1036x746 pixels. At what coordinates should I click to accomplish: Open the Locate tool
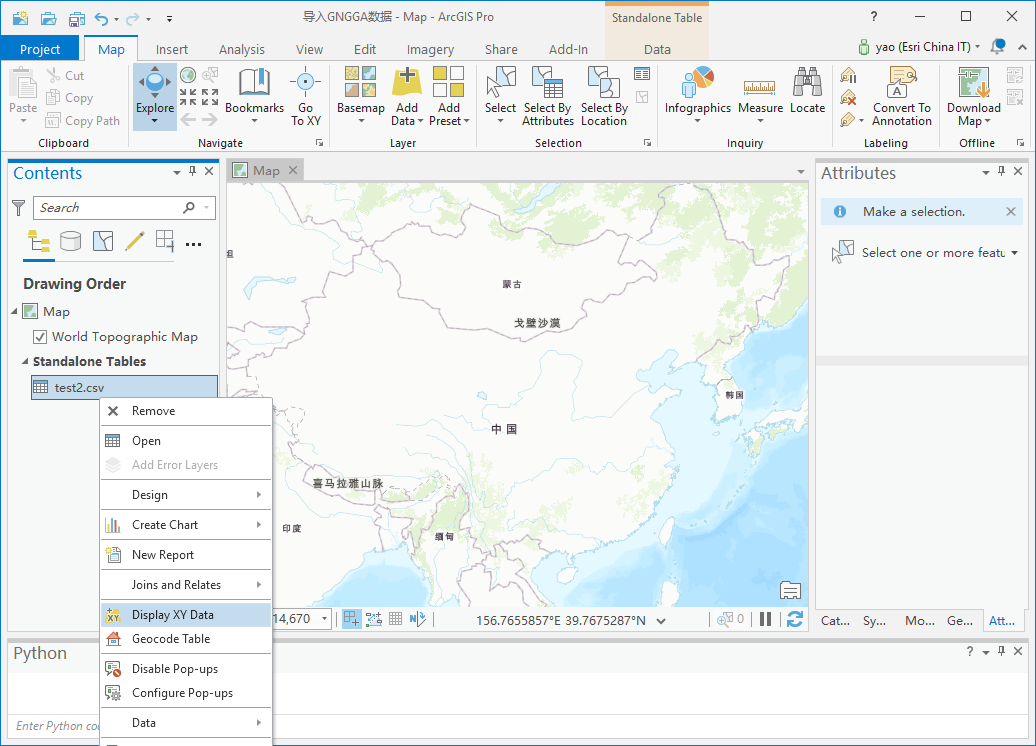807,90
